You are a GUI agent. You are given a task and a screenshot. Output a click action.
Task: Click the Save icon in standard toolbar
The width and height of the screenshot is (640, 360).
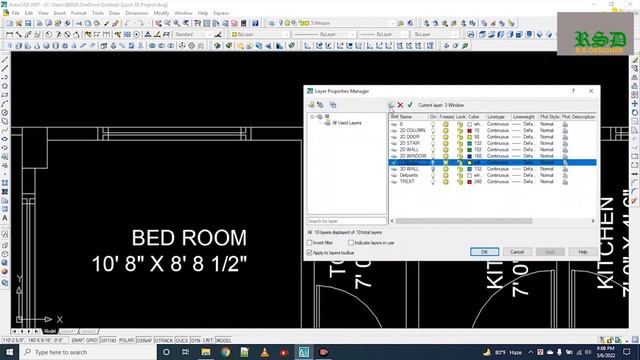28,23
